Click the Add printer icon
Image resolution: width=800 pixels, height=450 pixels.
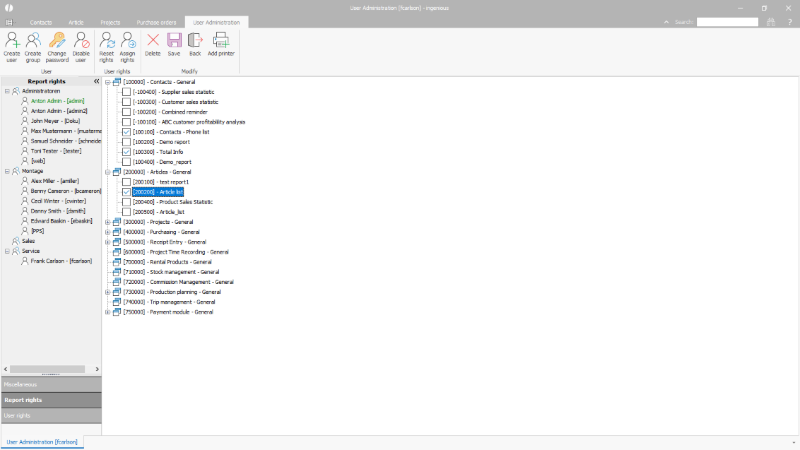221,40
